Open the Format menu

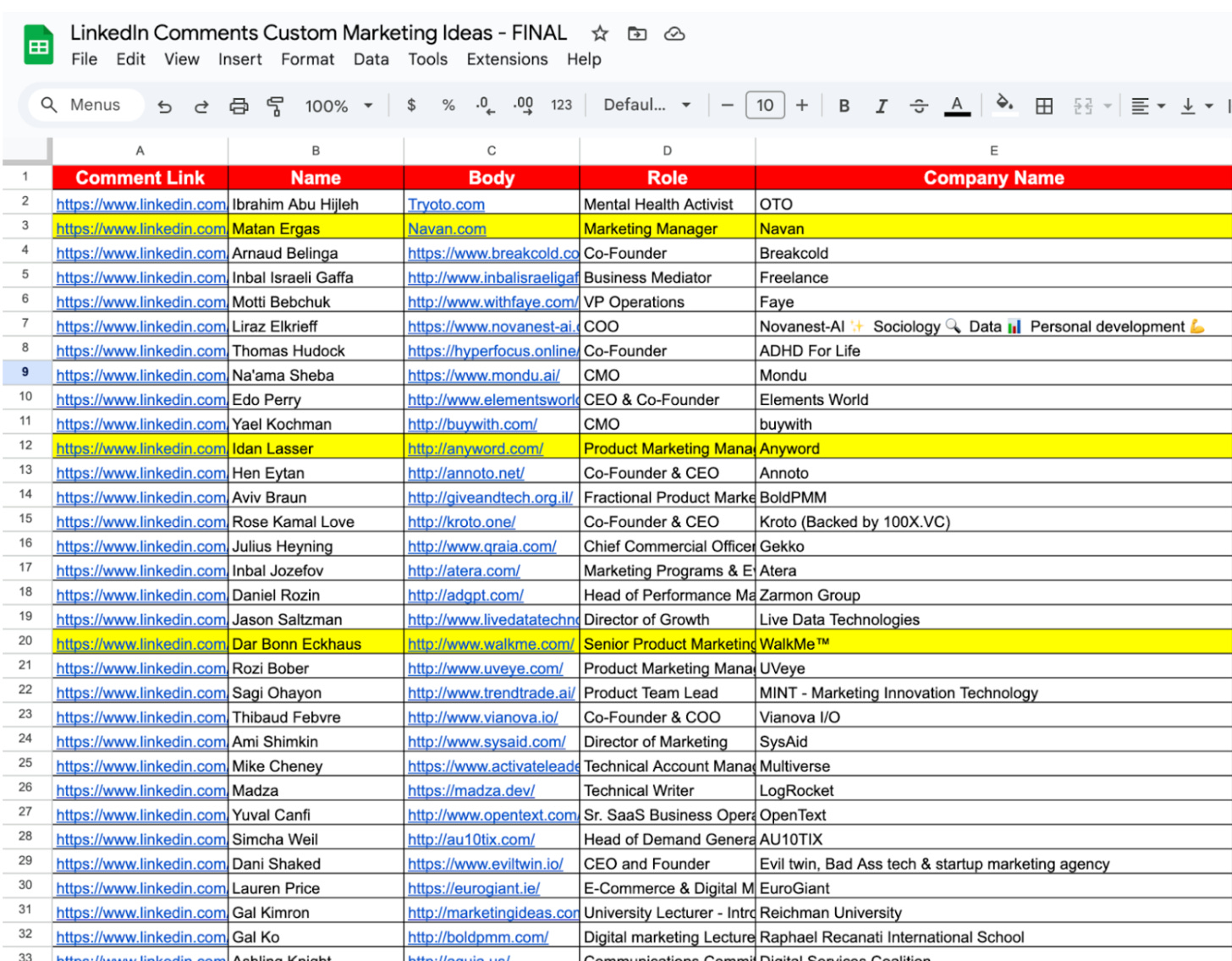click(308, 59)
